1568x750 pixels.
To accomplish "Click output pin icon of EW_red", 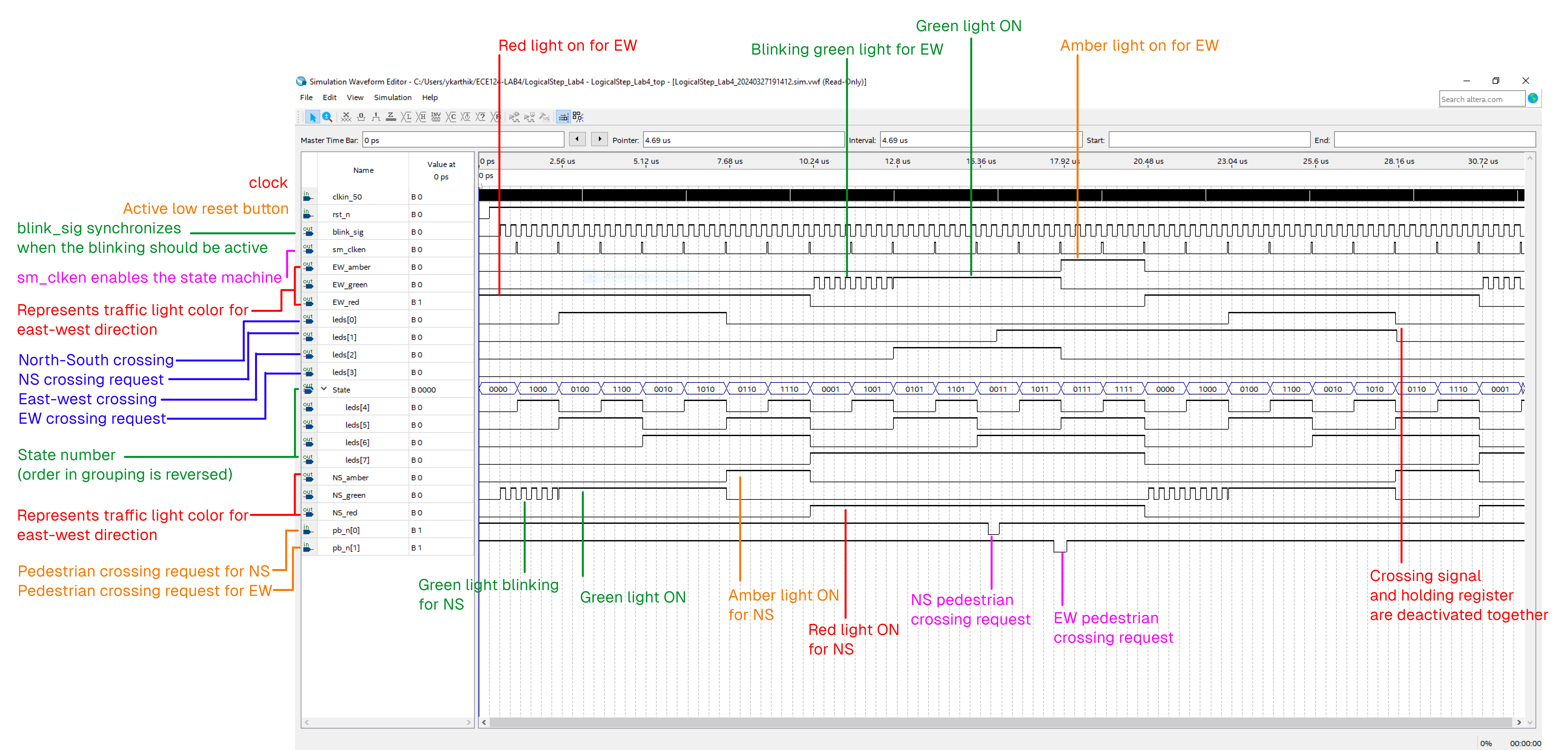I will 308,302.
